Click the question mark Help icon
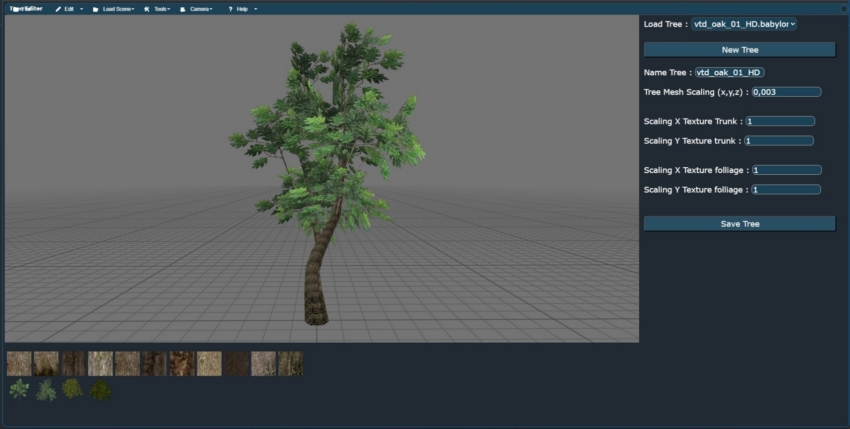Screen dimensions: 850x429 230,9
